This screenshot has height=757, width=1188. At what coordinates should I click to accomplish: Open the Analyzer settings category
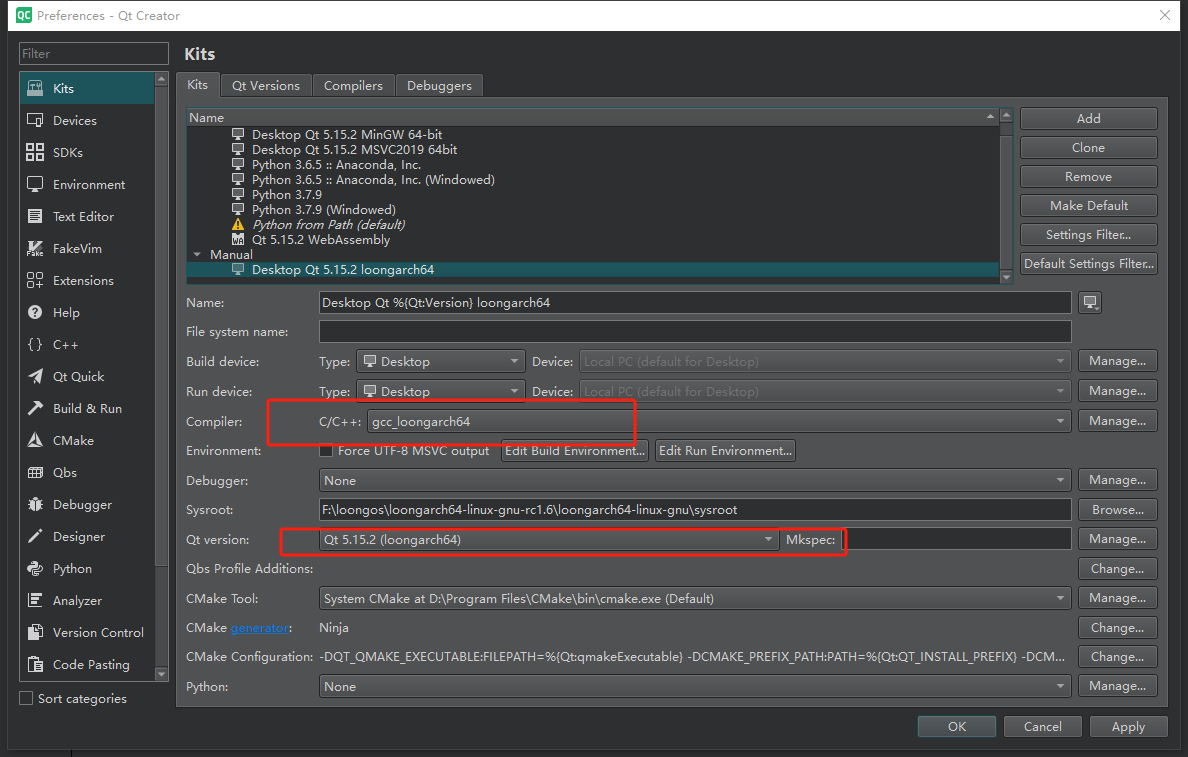click(x=86, y=600)
